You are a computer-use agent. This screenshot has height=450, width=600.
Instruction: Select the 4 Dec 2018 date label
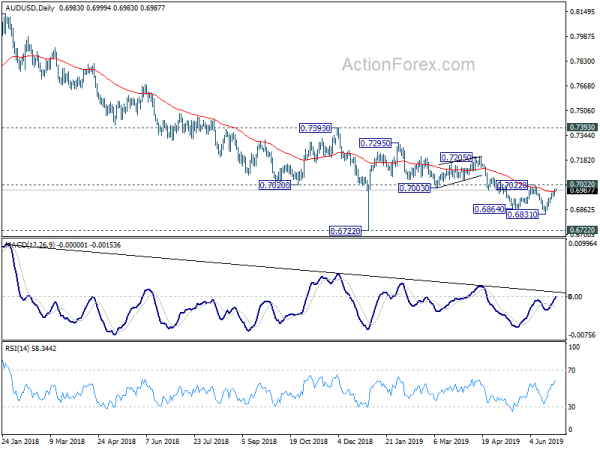point(355,441)
